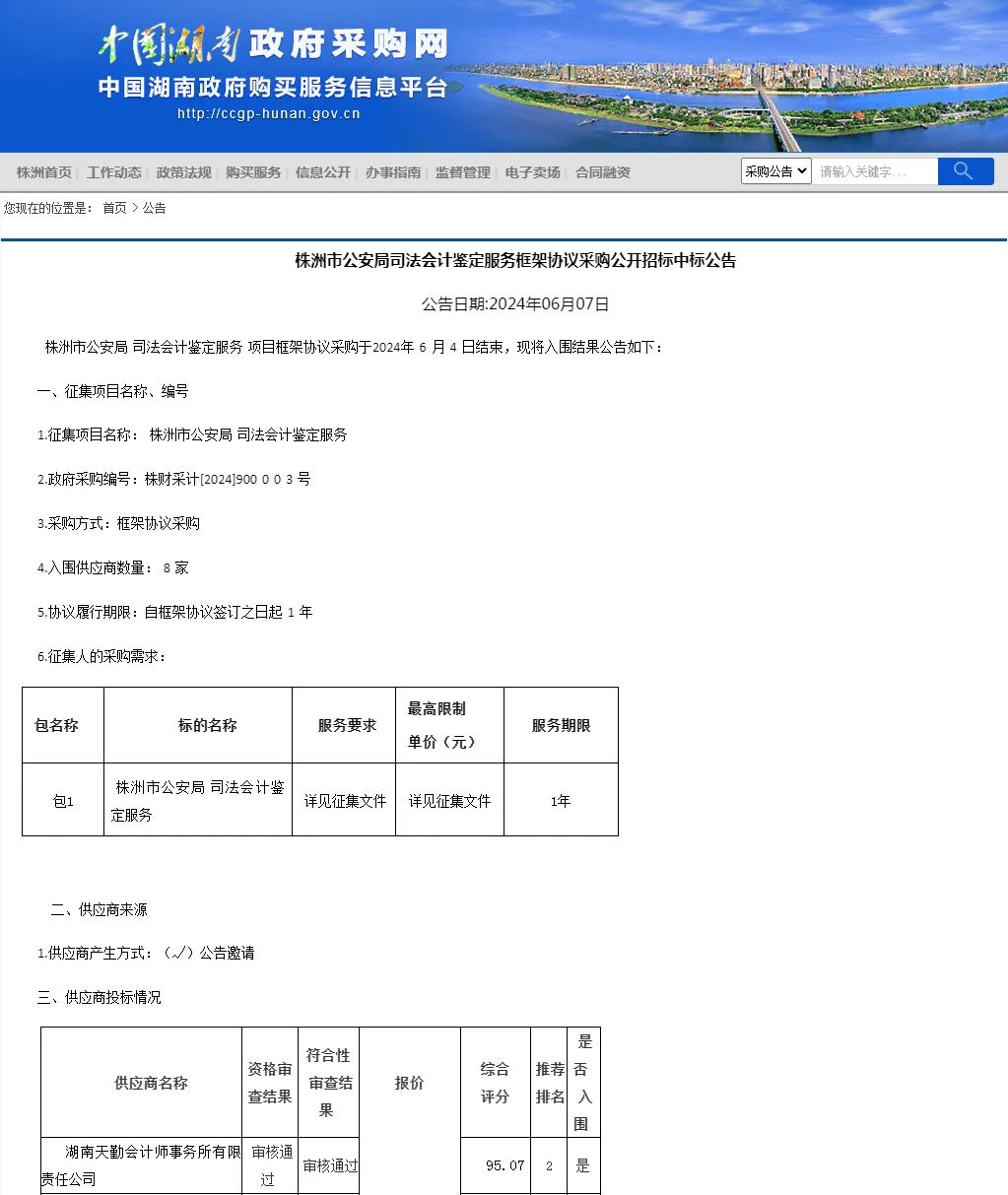This screenshot has height=1195, width=1008.
Task: Click the 二、供应商来源 section heading
Action: 99,909
